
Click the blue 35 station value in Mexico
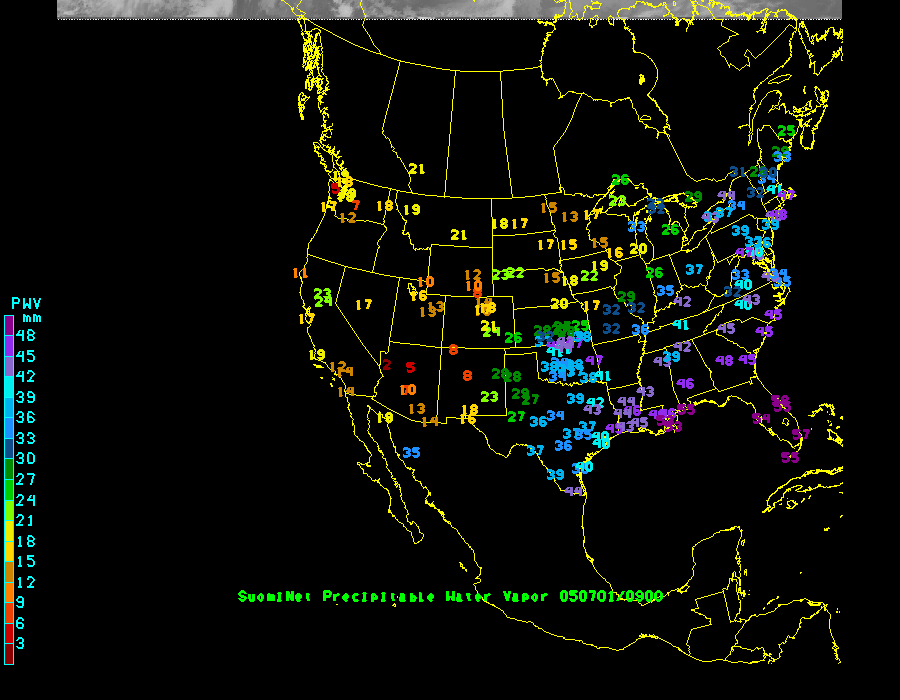[411, 453]
